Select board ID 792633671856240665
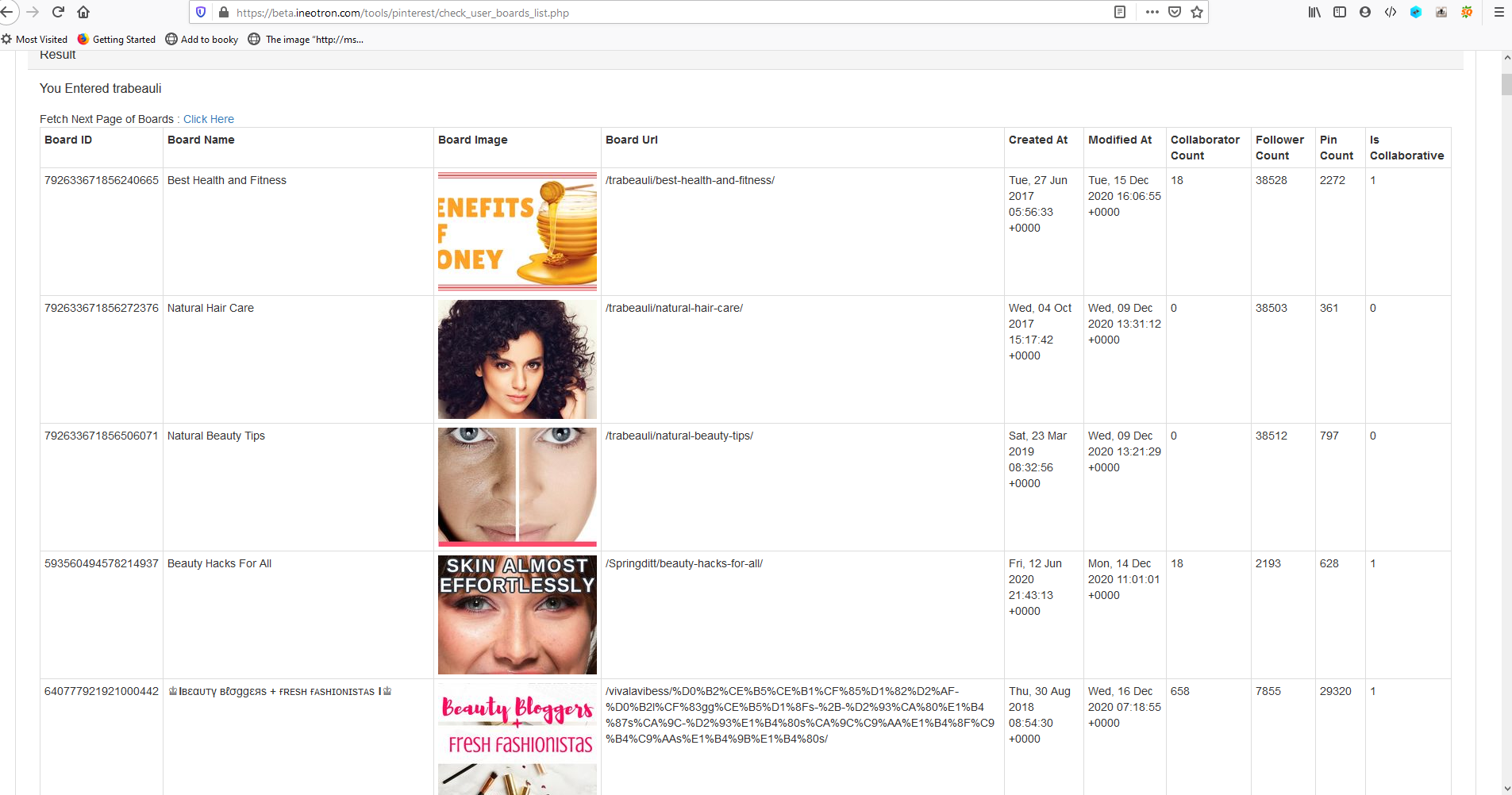 click(102, 180)
